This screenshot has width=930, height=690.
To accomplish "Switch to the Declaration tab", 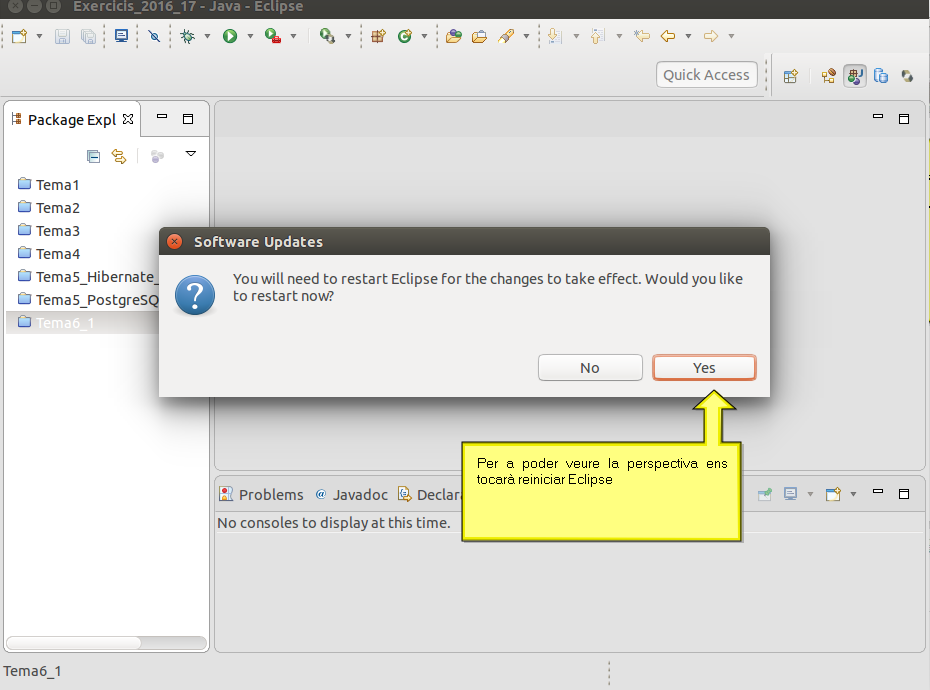I will (429, 494).
